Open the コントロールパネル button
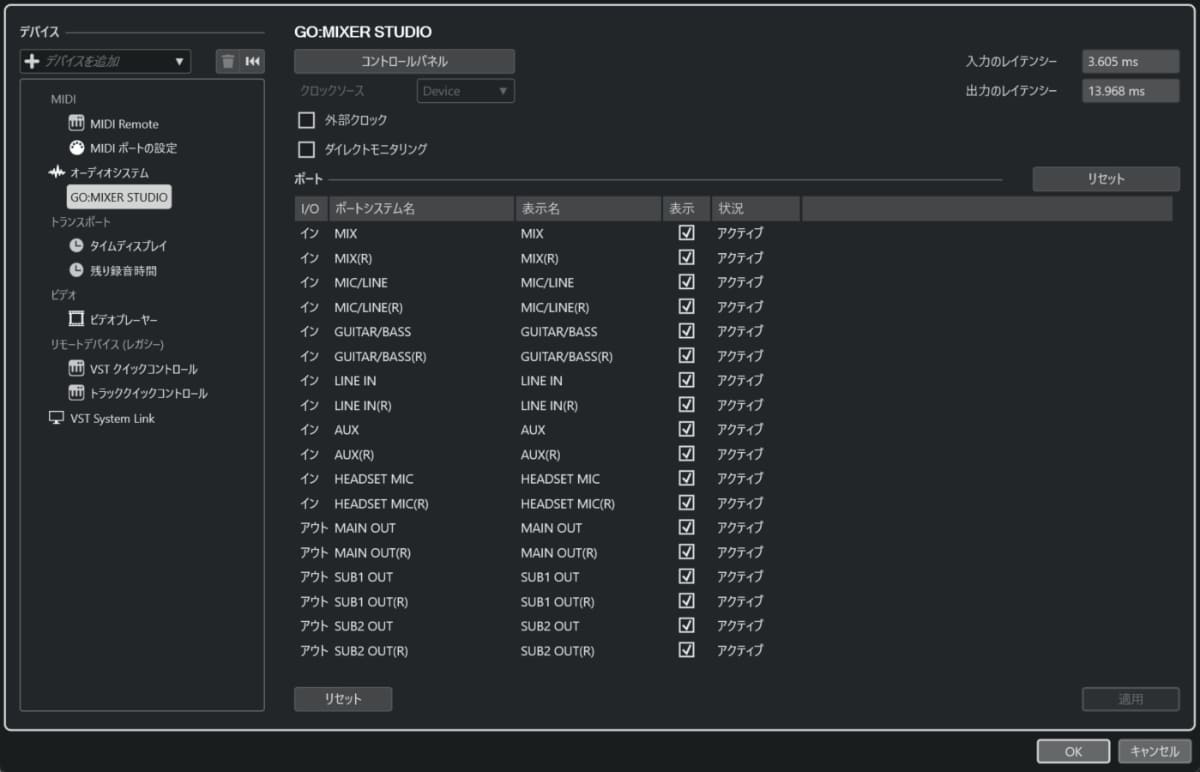Image resolution: width=1200 pixels, height=772 pixels. pyautogui.click(x=404, y=61)
